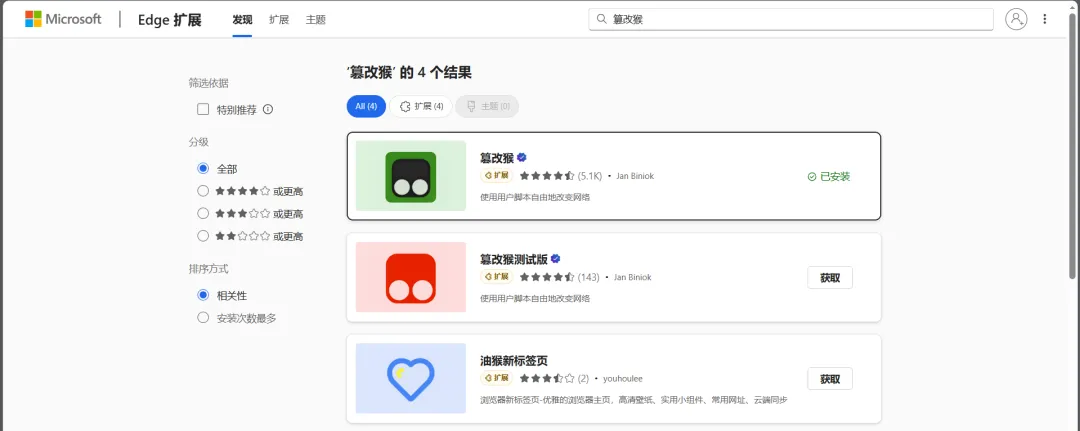The height and width of the screenshot is (431, 1080).
Task: Select the All (4) filter chip
Action: [x=366, y=107]
